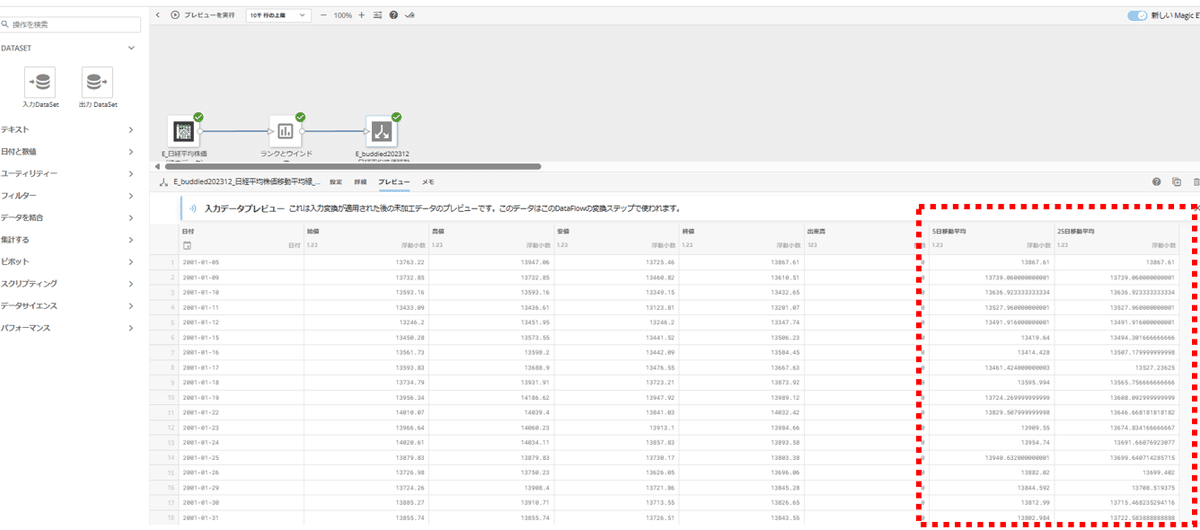Image resolution: width=1200 pixels, height=530 pixels.
Task: Open the 詳細 tab
Action: click(x=361, y=182)
